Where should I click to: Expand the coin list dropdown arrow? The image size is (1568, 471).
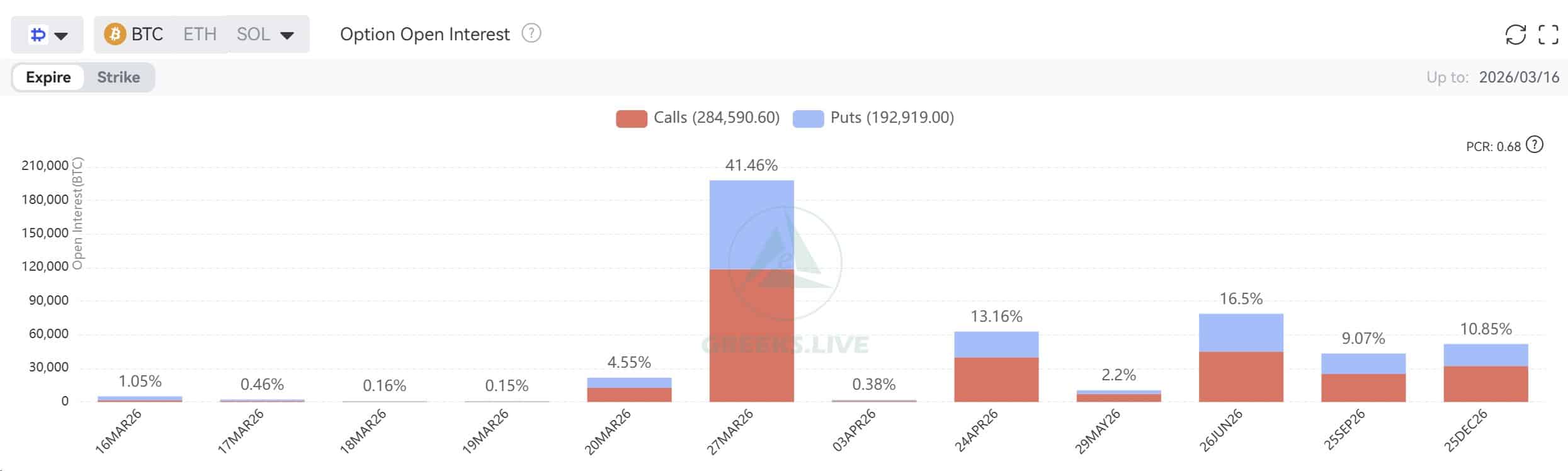[x=287, y=35]
